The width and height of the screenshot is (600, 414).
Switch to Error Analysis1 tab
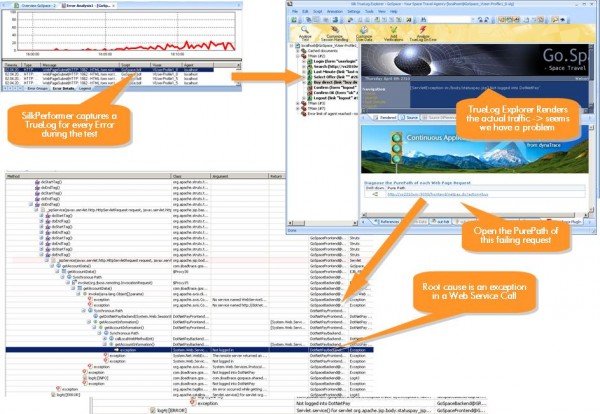[x=88, y=5]
